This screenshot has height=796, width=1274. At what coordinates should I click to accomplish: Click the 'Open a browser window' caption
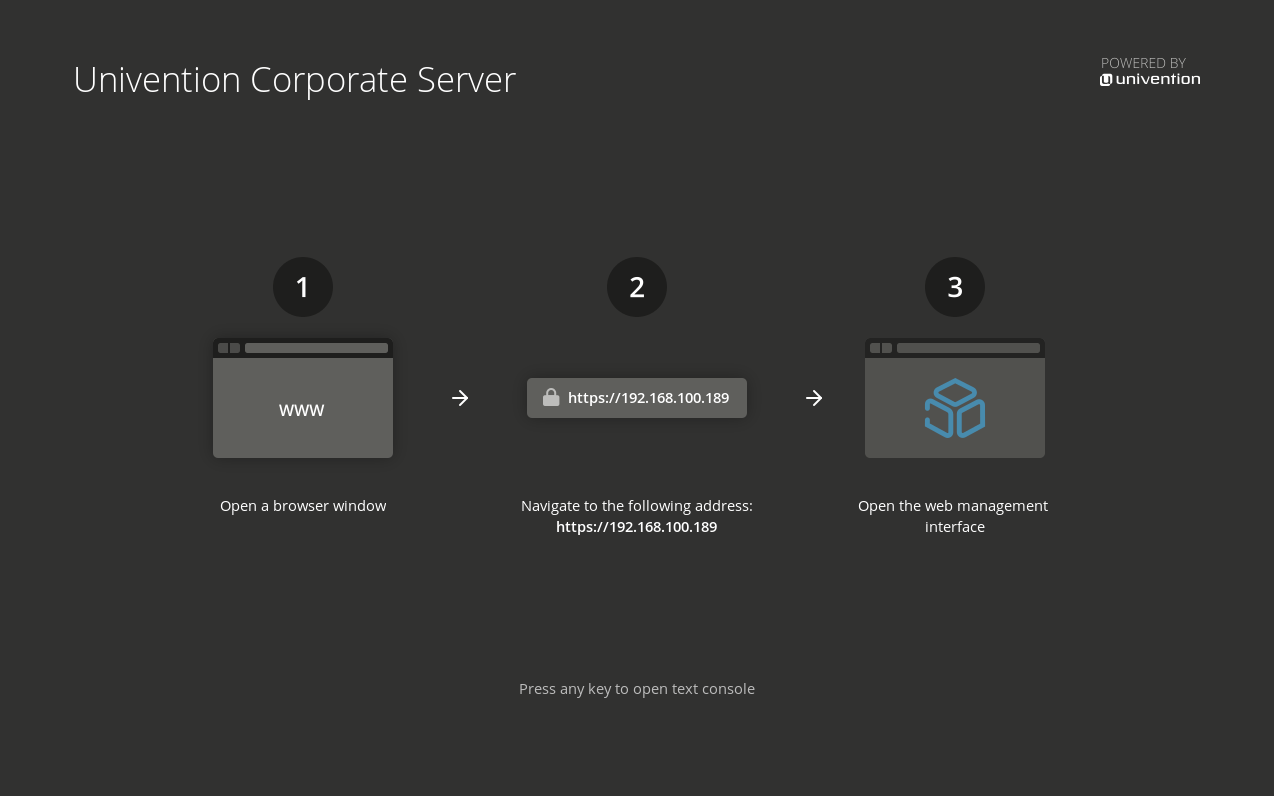tap(303, 506)
